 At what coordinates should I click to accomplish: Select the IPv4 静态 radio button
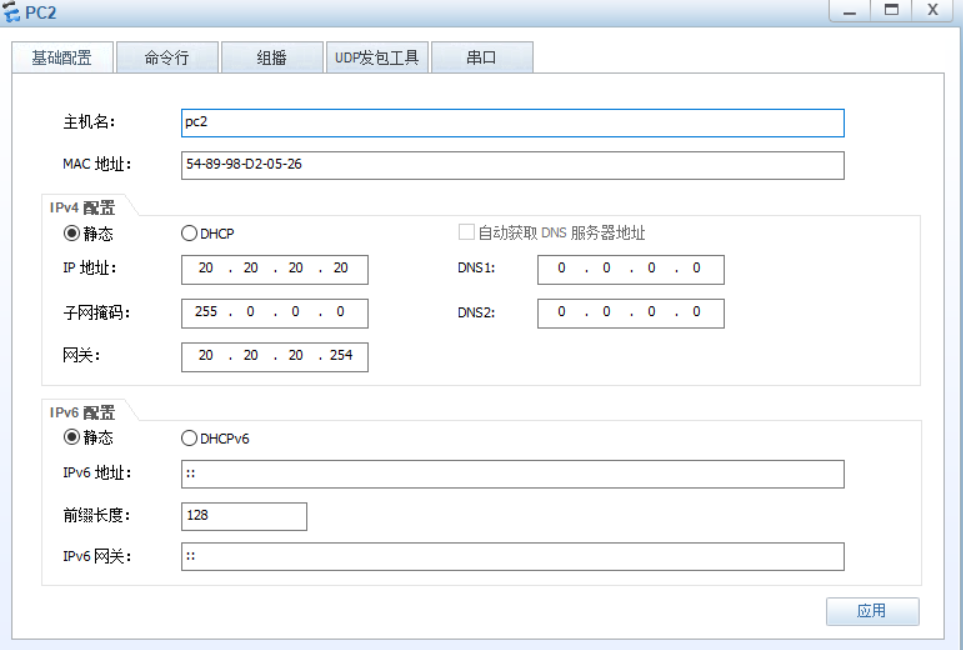[72, 233]
